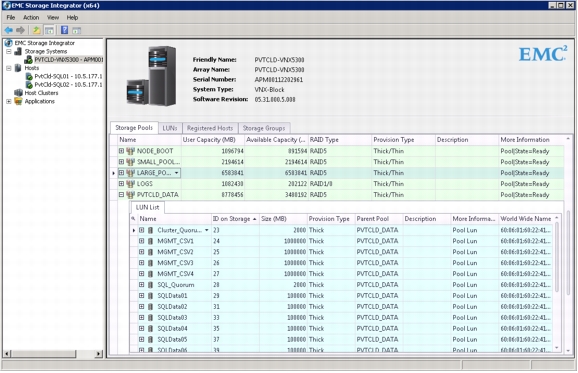Click the serial number APM00112202961
Viewport: 578px width, 373px height.
[x=279, y=80]
